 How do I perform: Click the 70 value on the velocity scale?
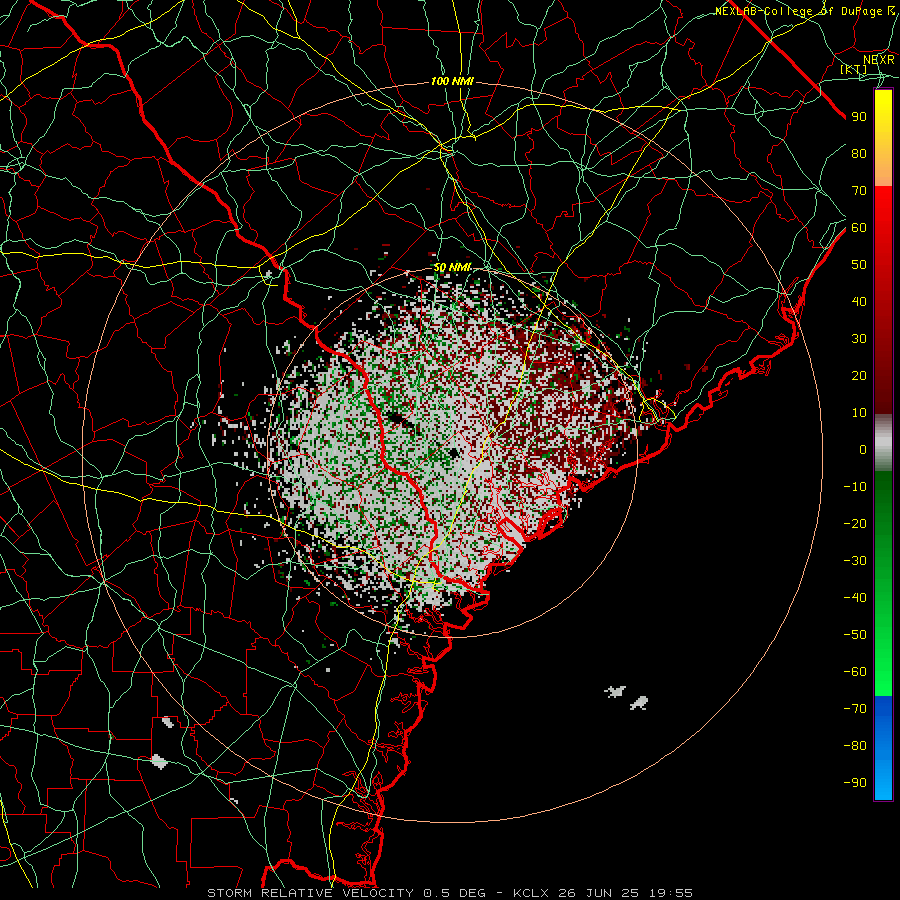point(859,191)
